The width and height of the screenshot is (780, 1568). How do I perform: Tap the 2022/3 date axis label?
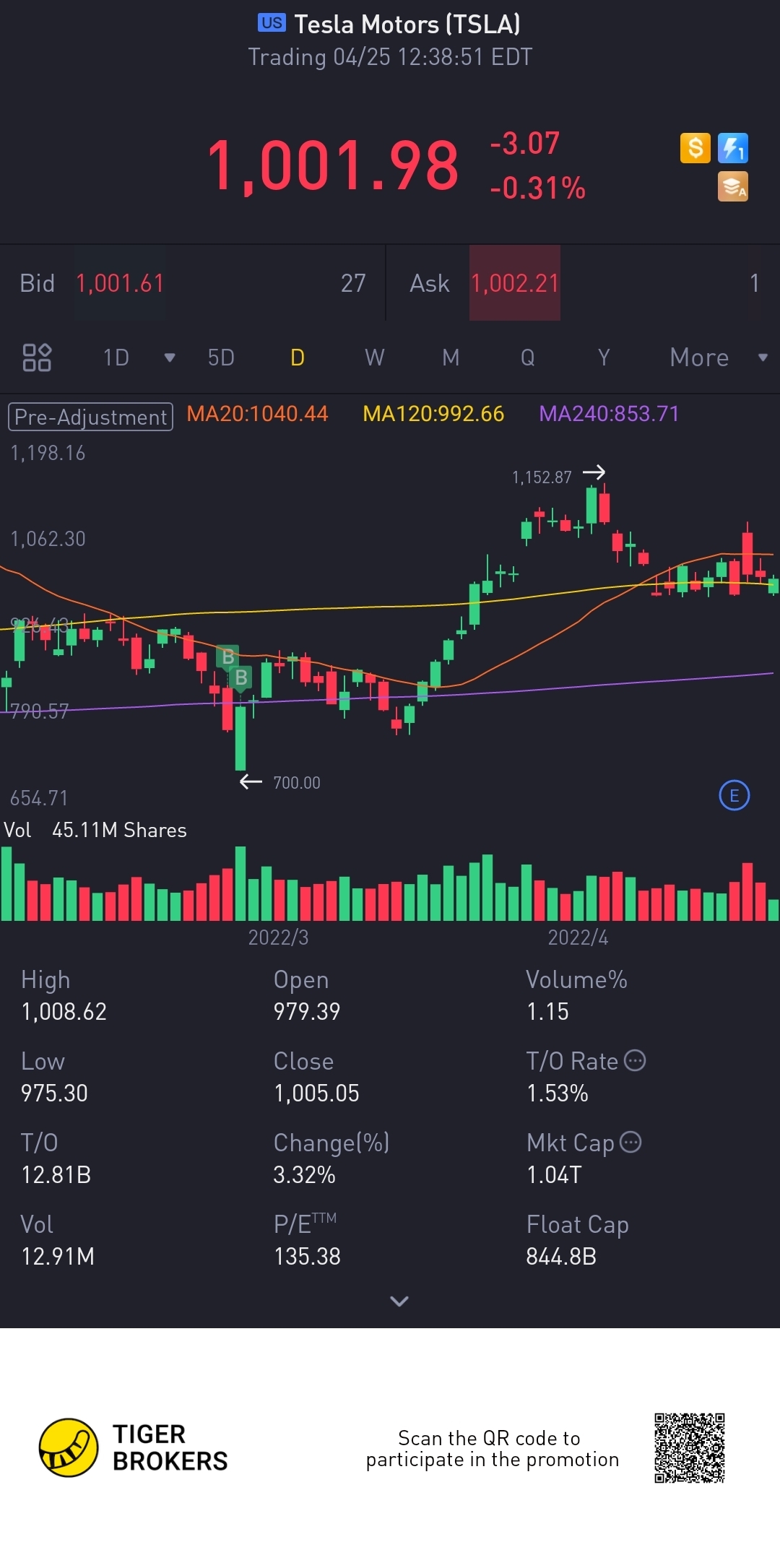coord(278,937)
